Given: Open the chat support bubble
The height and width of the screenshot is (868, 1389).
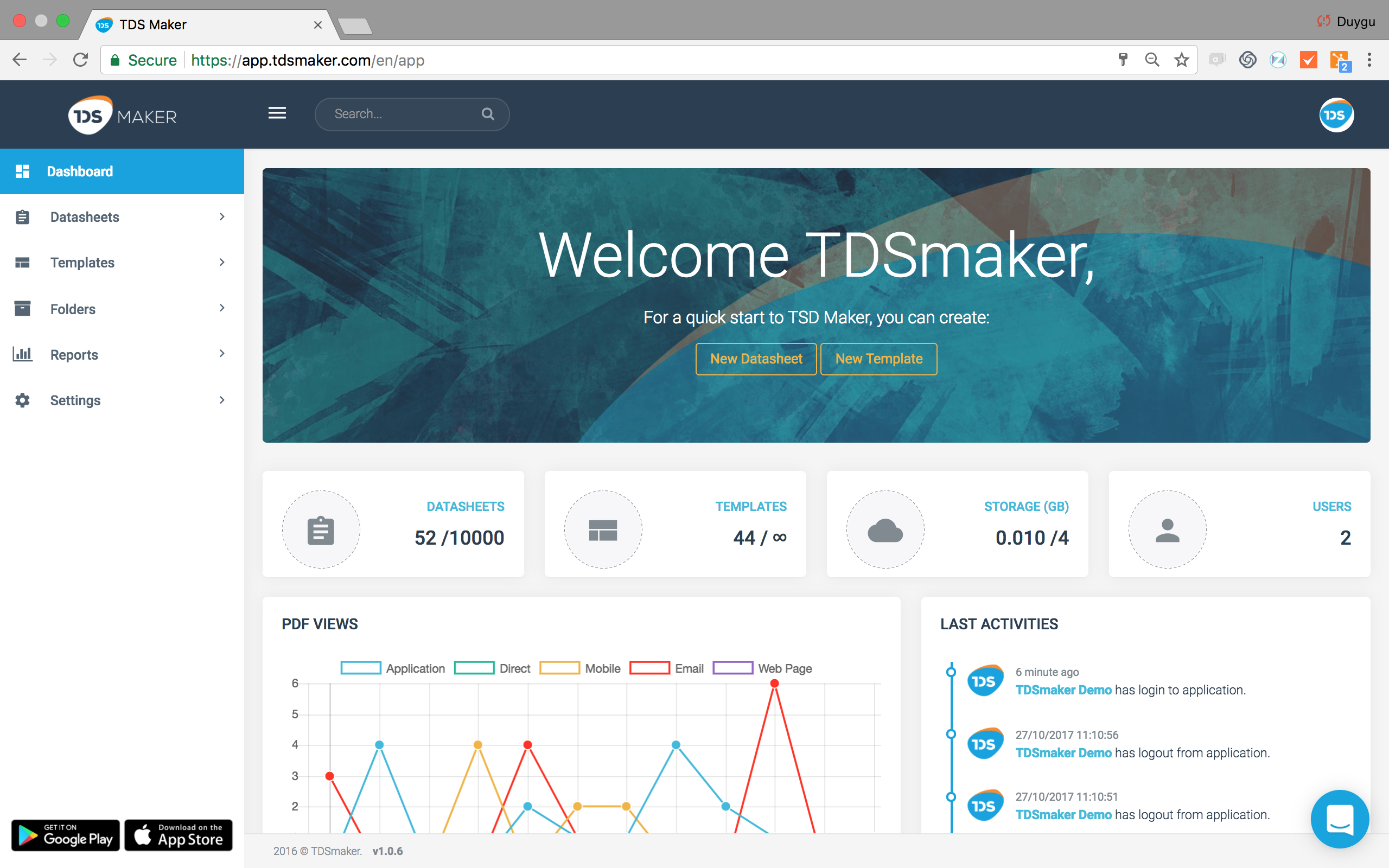Looking at the screenshot, I should click(x=1340, y=819).
